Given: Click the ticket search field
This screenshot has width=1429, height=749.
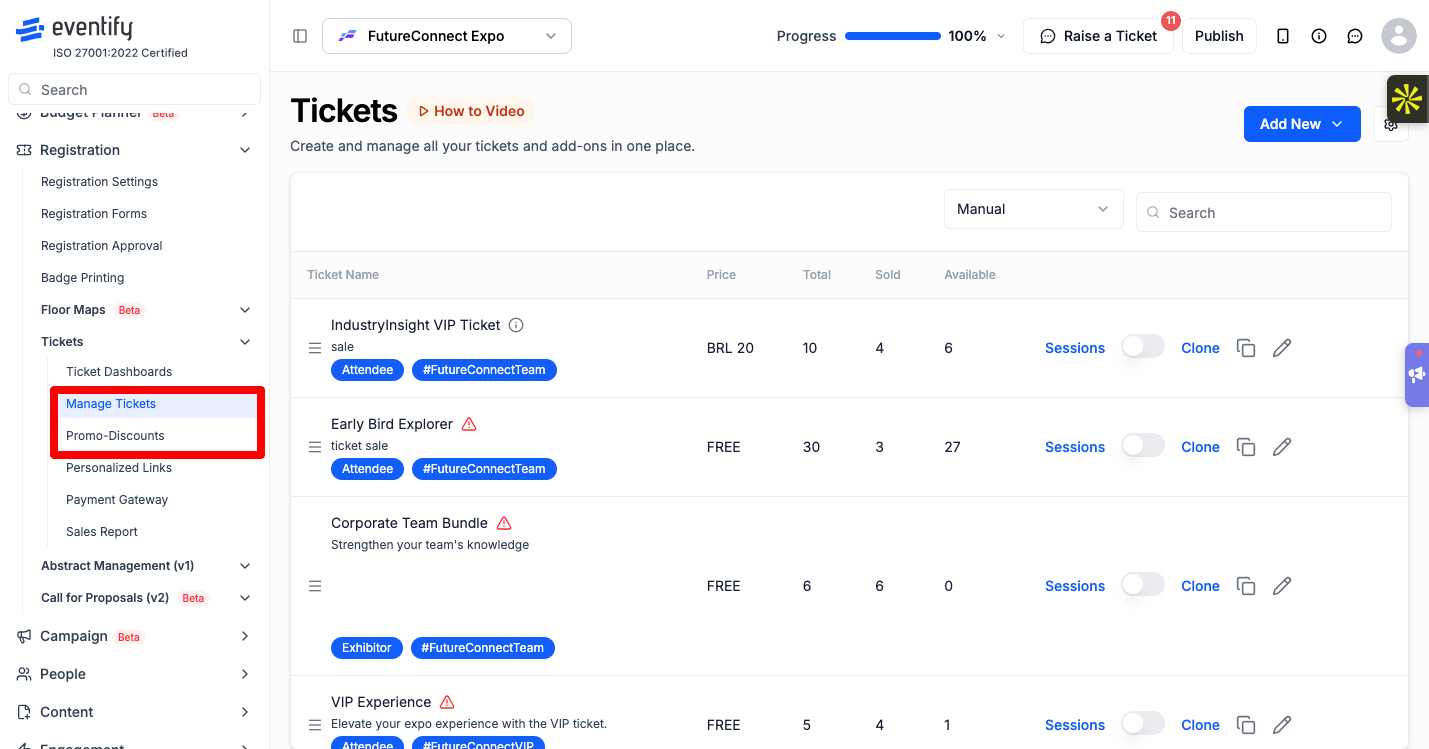Looking at the screenshot, I should click(x=1264, y=212).
